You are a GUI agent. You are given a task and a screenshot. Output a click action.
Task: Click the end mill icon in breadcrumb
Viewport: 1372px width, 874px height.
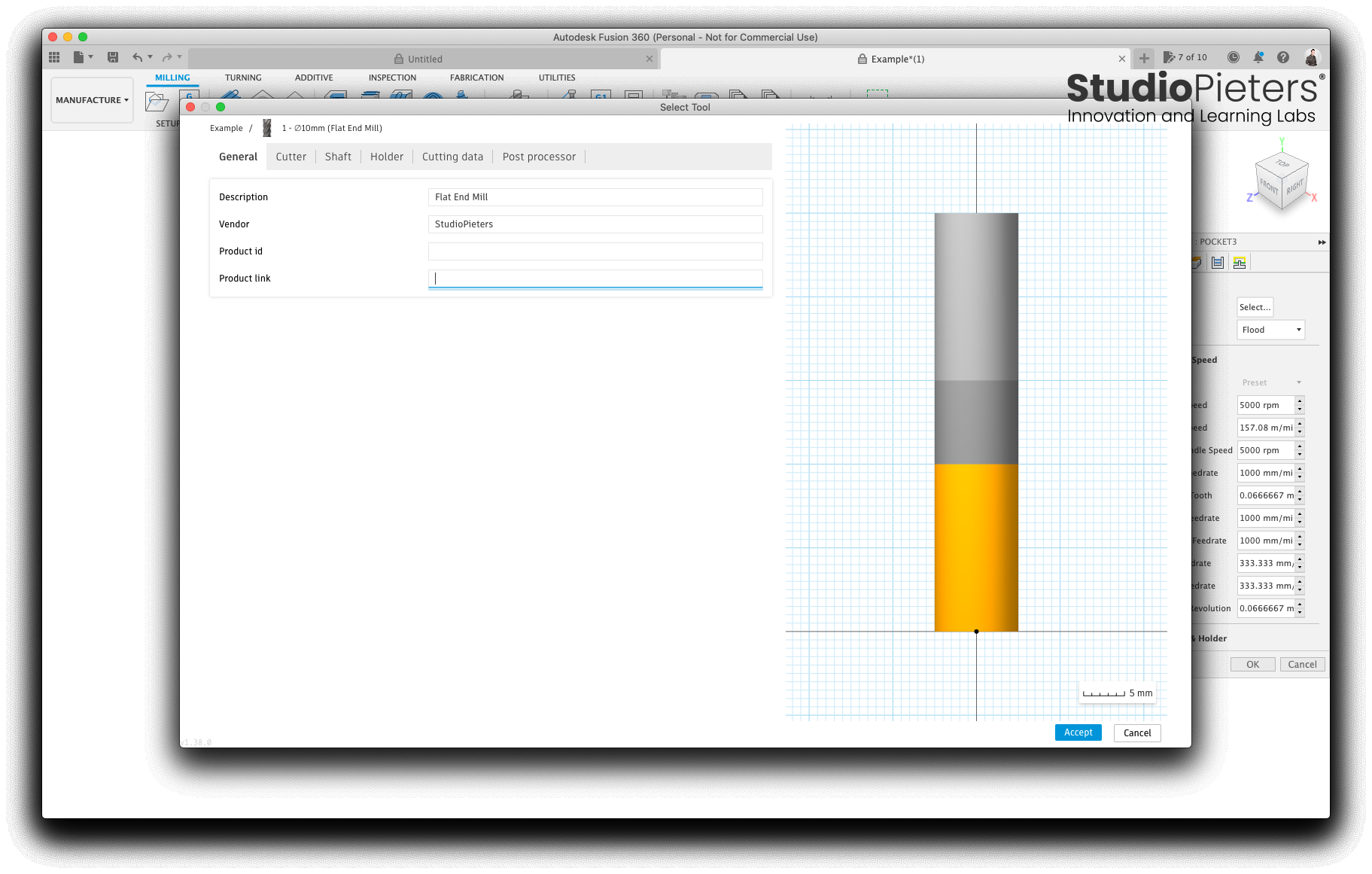266,128
